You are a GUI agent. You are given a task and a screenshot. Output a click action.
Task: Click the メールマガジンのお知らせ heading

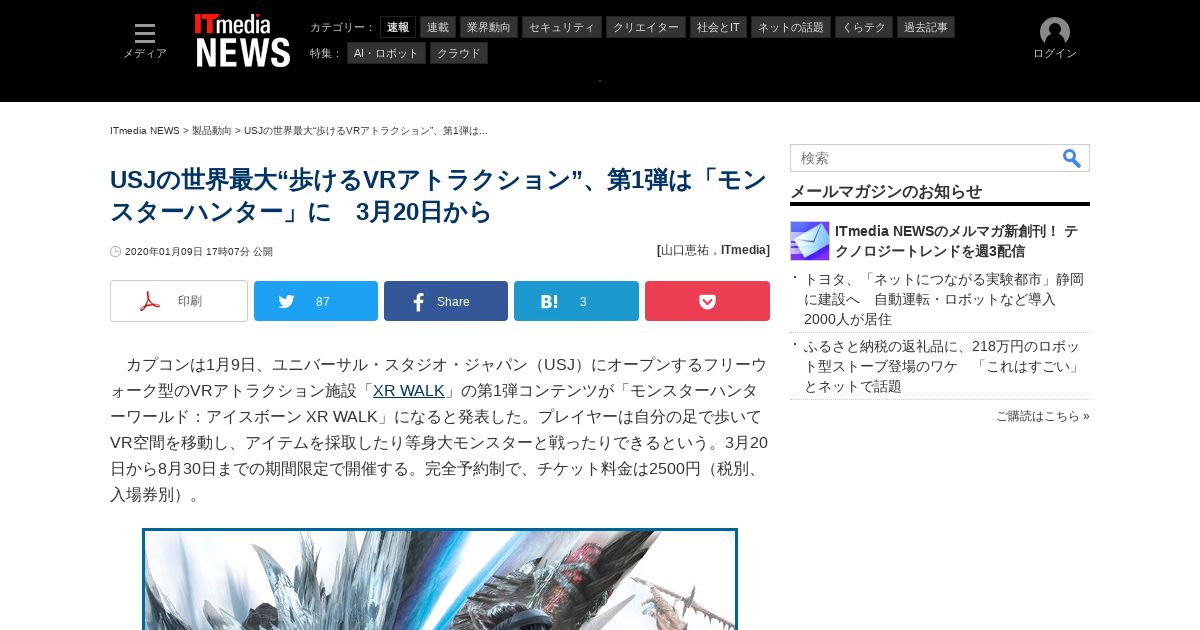click(886, 191)
